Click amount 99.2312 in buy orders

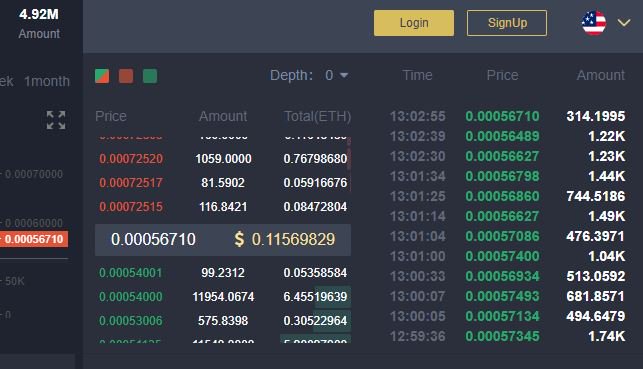click(x=223, y=273)
